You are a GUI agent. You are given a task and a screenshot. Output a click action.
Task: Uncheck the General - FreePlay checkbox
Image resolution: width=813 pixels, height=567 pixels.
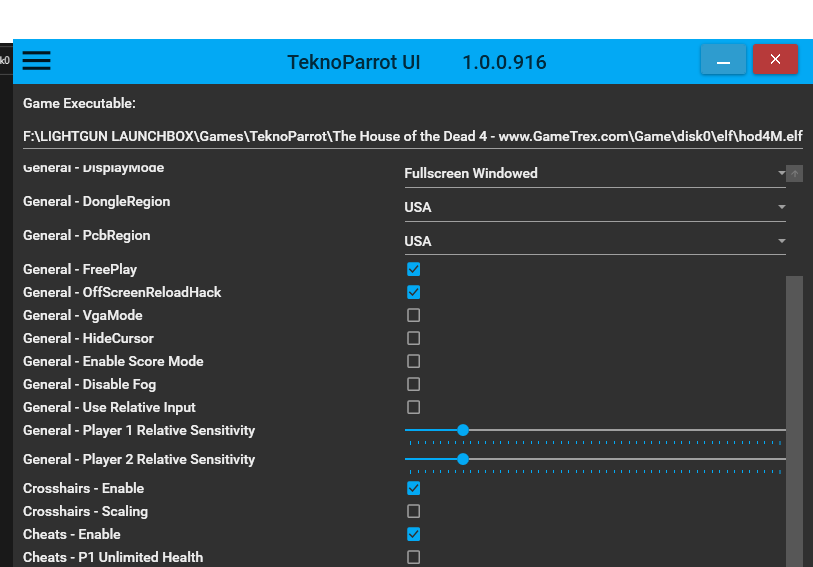click(414, 270)
